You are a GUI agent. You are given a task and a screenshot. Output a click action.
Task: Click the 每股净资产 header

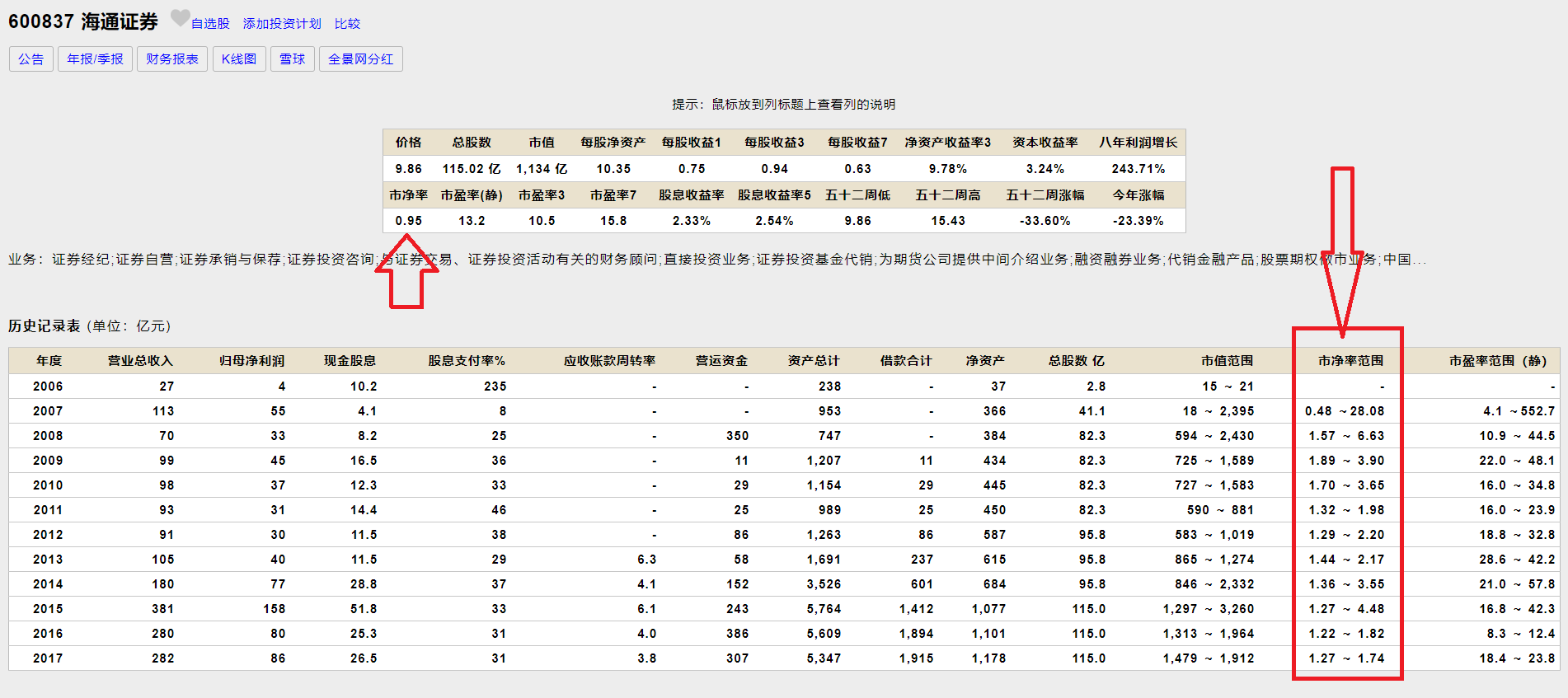point(613,143)
